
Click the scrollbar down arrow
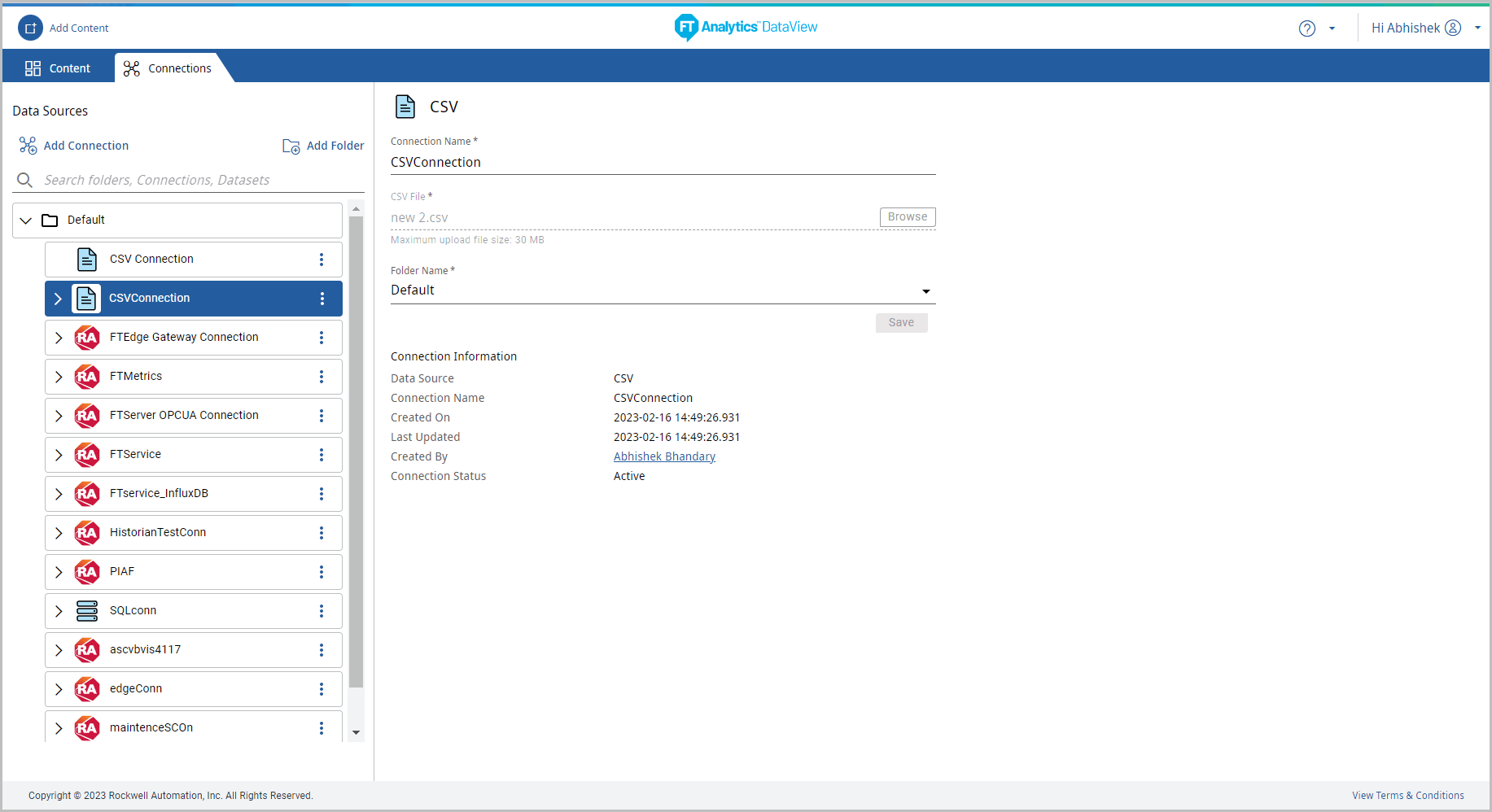coord(356,733)
